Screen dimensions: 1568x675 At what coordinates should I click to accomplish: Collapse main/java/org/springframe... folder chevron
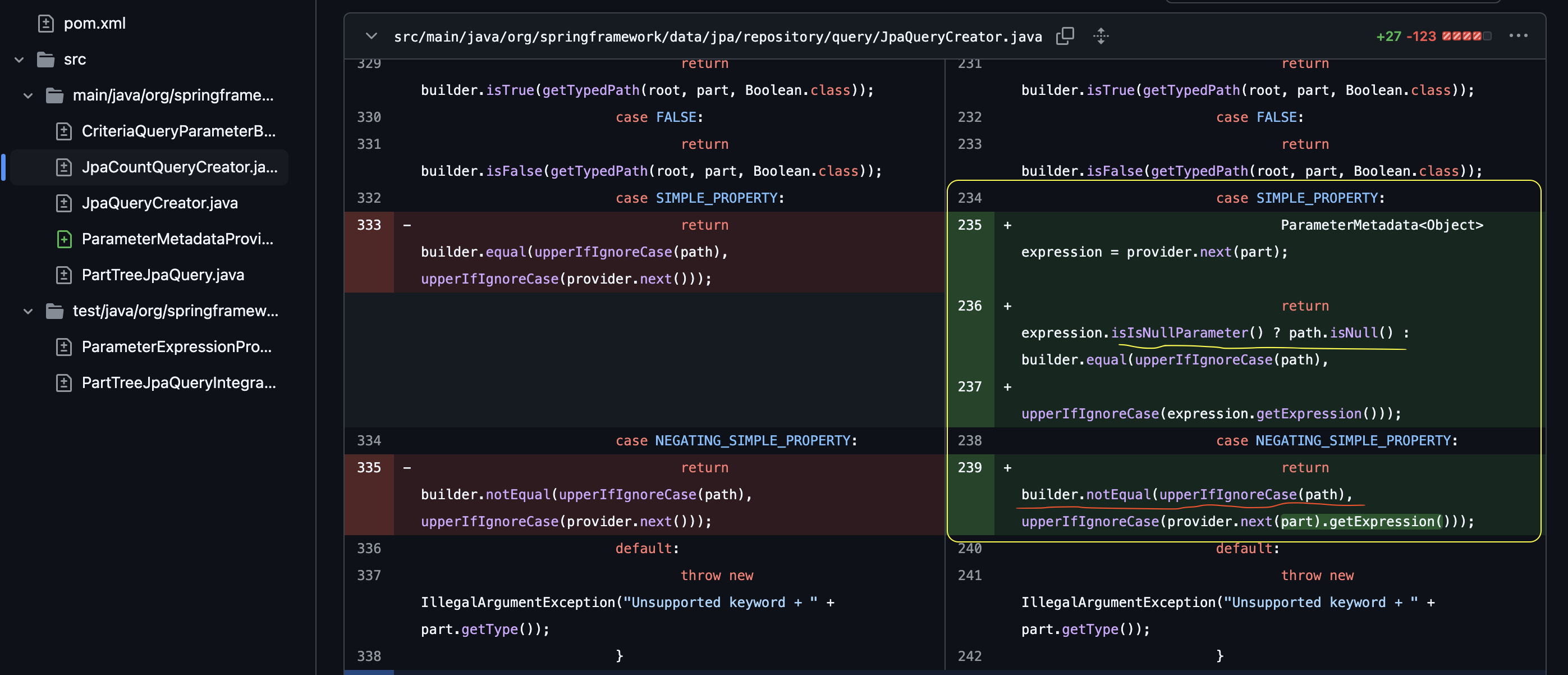pos(28,95)
